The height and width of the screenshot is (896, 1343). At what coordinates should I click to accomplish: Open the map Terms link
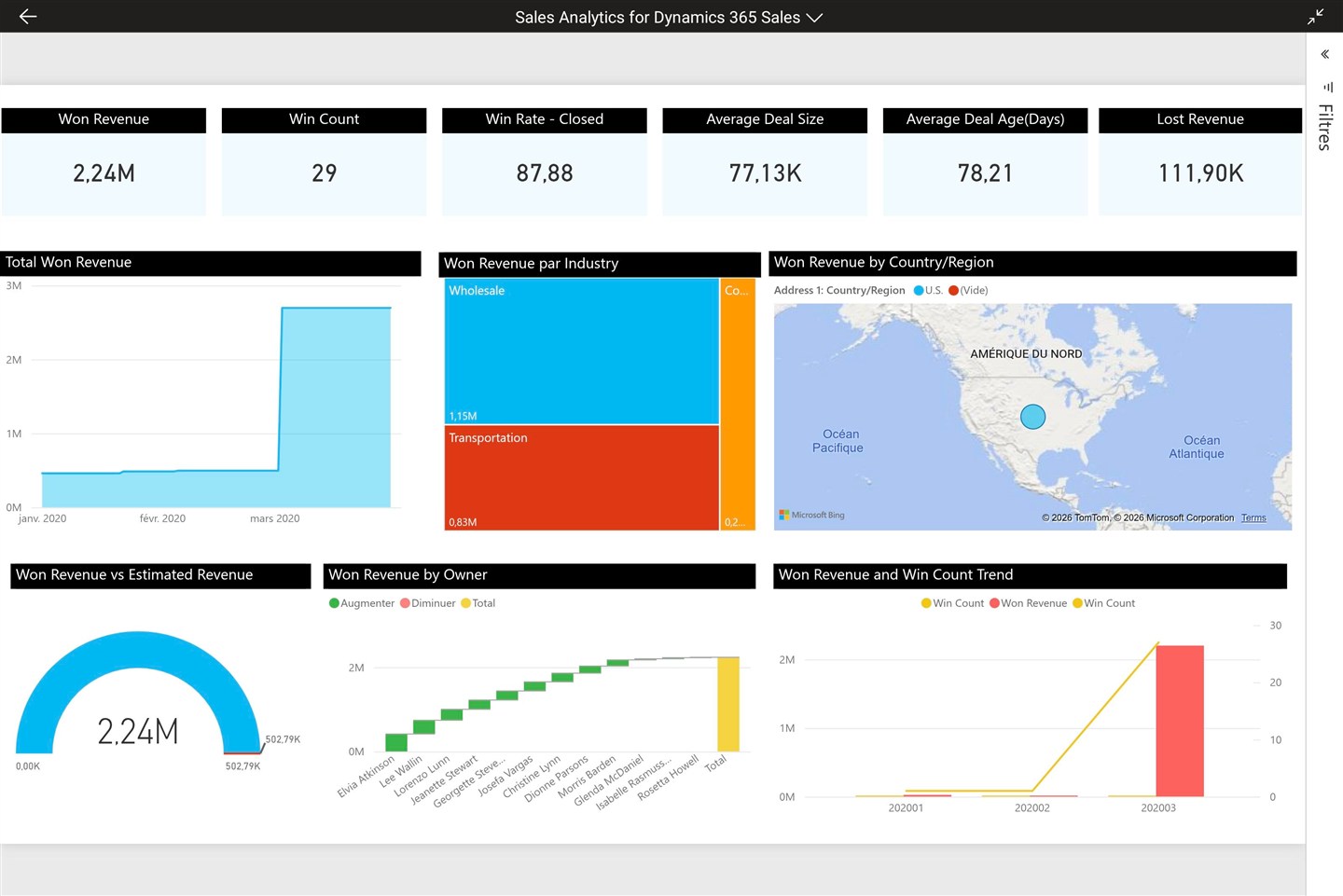coord(1253,518)
